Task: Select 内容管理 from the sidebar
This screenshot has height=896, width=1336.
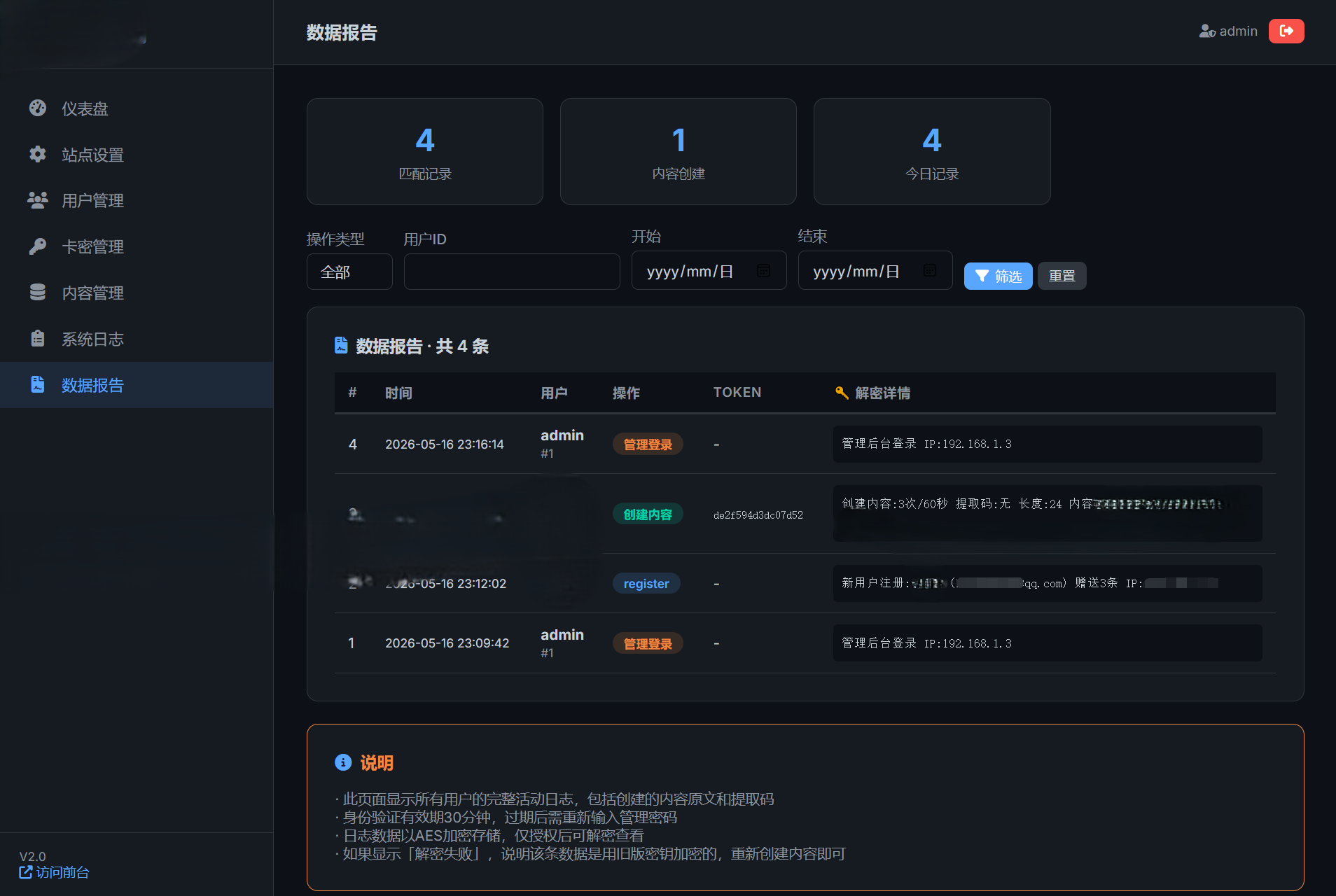Action: point(137,293)
